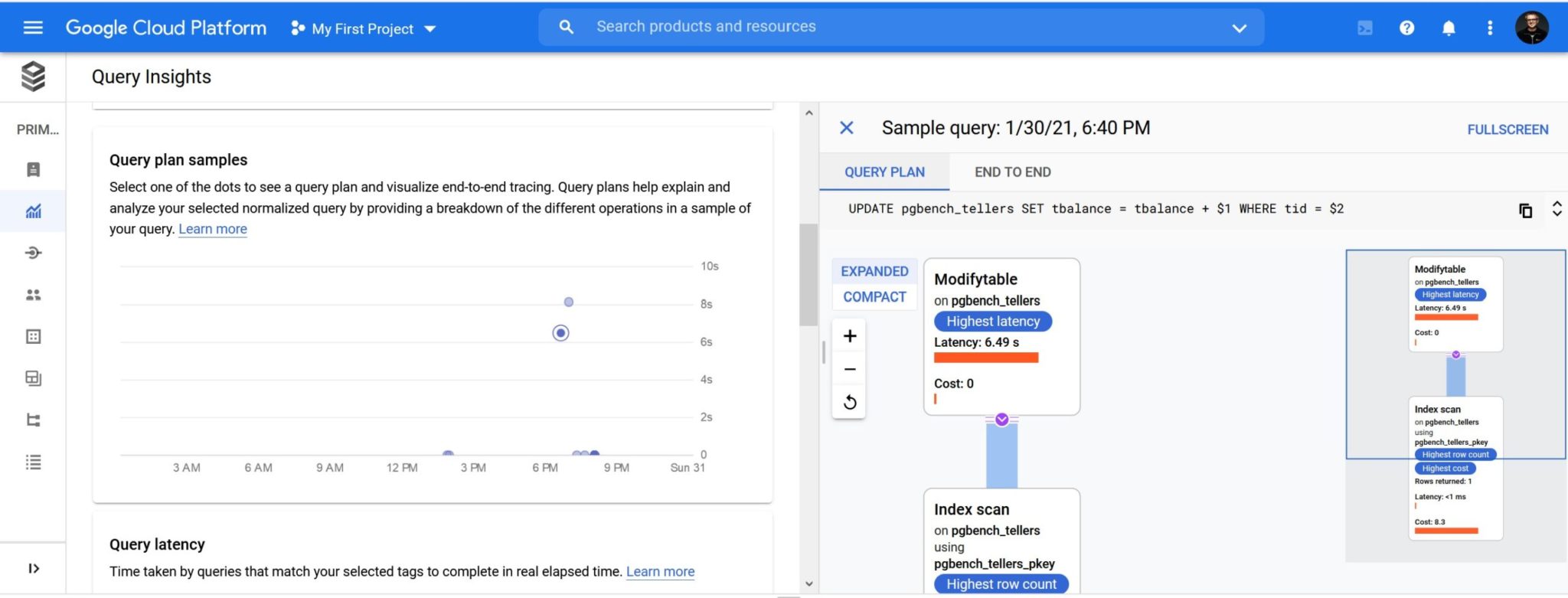Select the sample dot near 3 PM
This screenshot has height=598, width=1568.
pos(449,454)
